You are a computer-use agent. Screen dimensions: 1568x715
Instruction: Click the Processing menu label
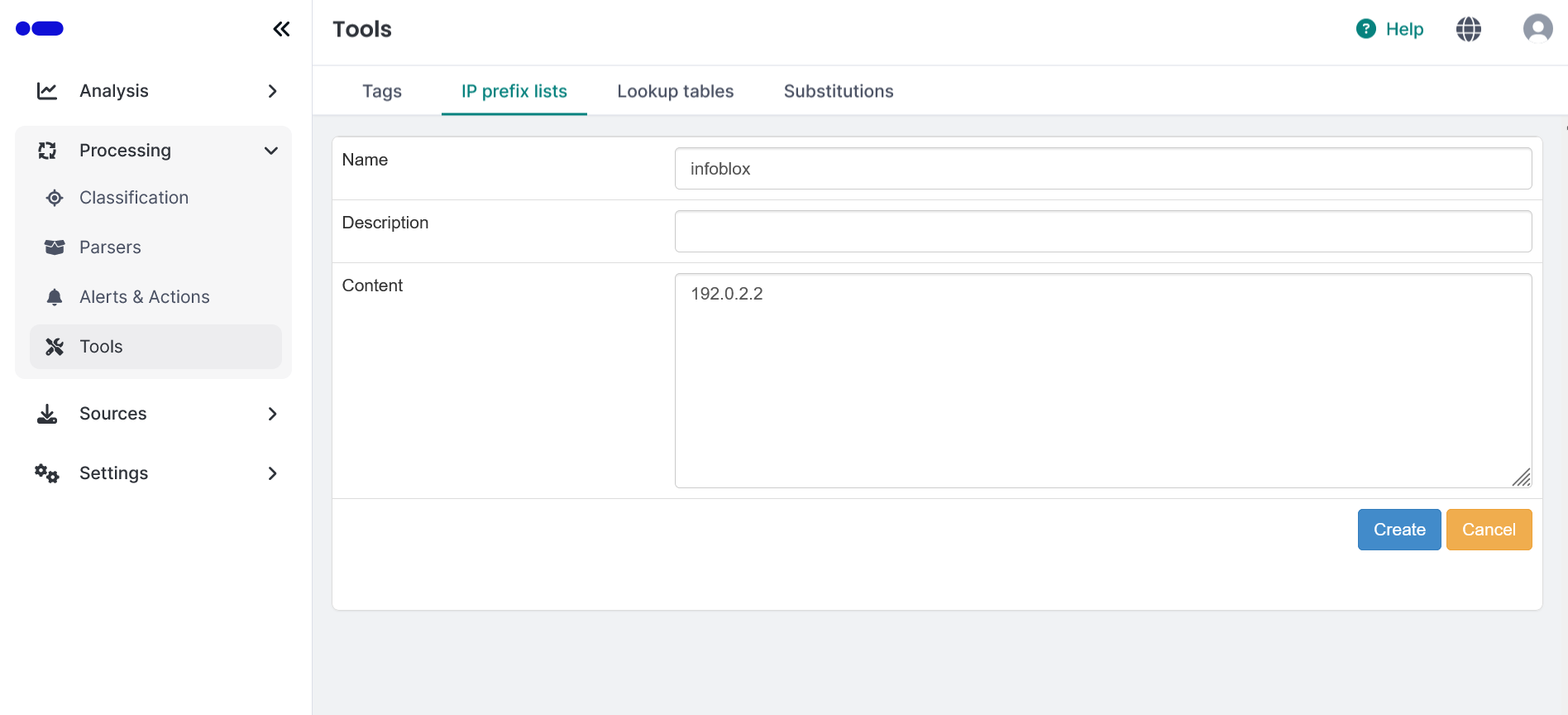(125, 151)
